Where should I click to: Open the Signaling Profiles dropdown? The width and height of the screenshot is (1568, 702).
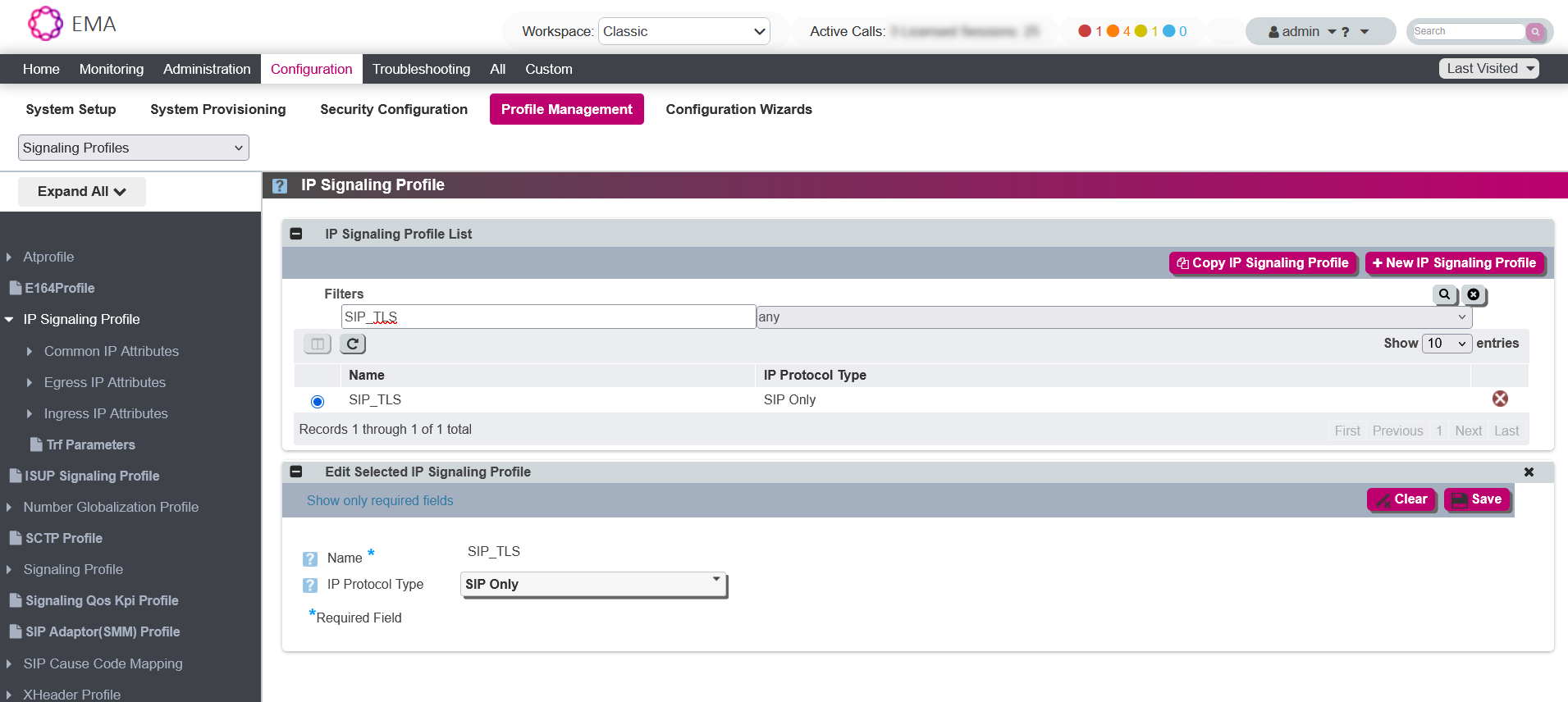(133, 148)
